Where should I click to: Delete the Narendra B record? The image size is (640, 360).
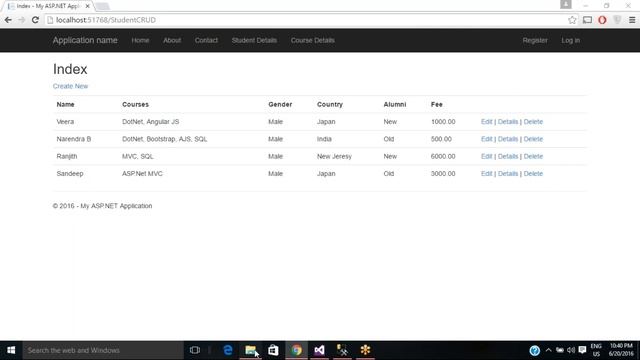pos(533,139)
